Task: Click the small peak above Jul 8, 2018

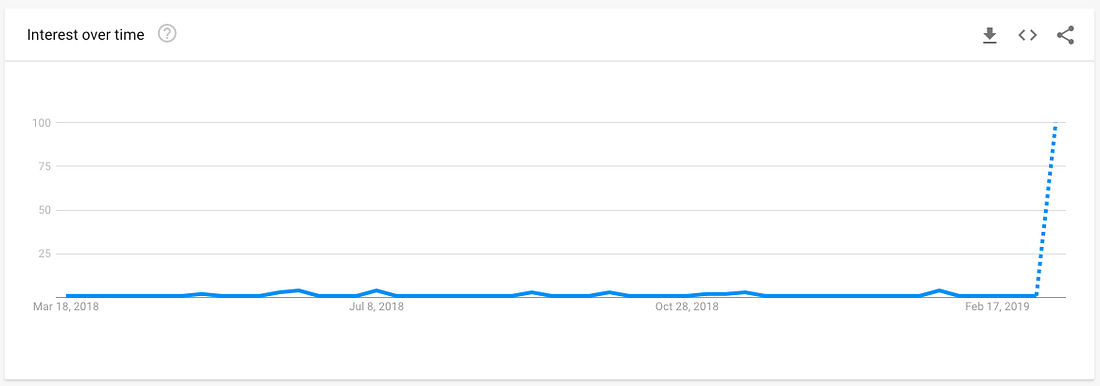Action: tap(377, 291)
